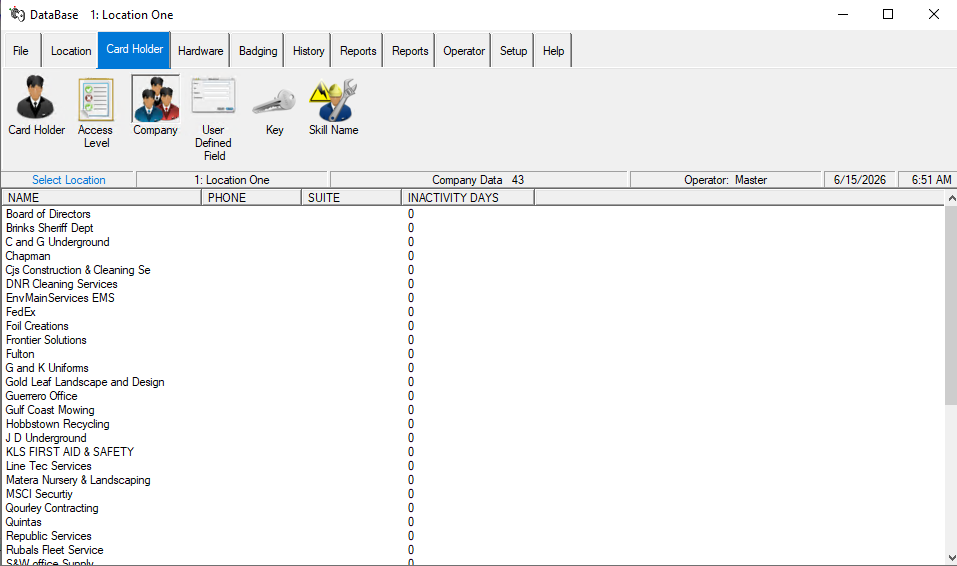Click the vertical scrollbar thumb

tap(951, 305)
